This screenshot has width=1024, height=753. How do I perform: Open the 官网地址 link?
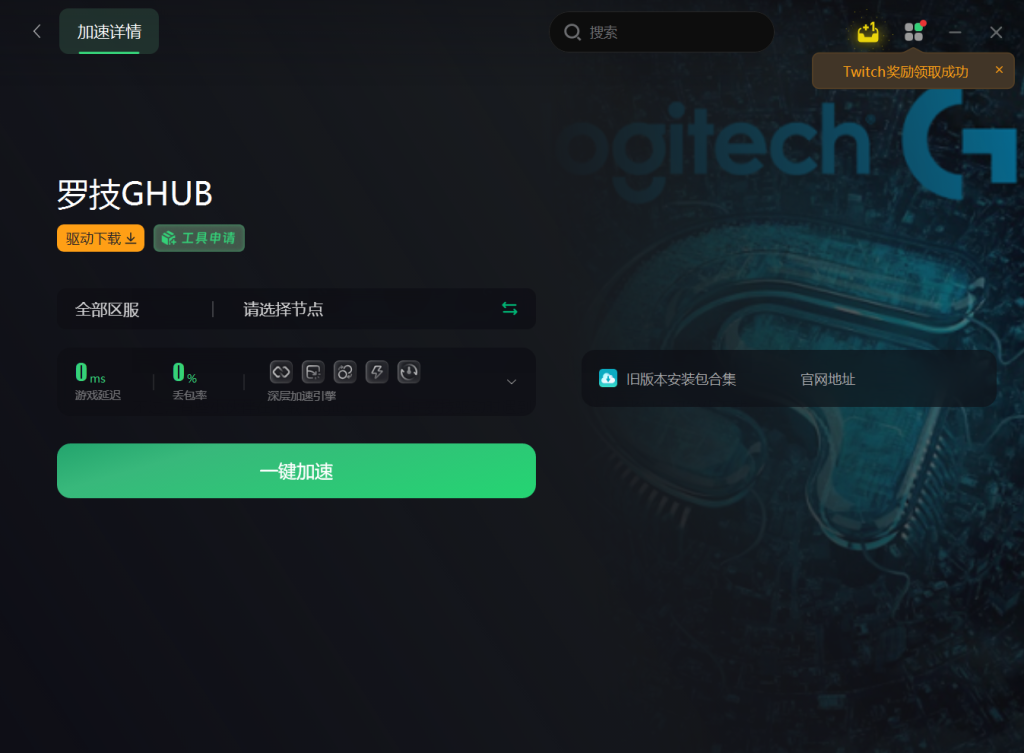(827, 379)
